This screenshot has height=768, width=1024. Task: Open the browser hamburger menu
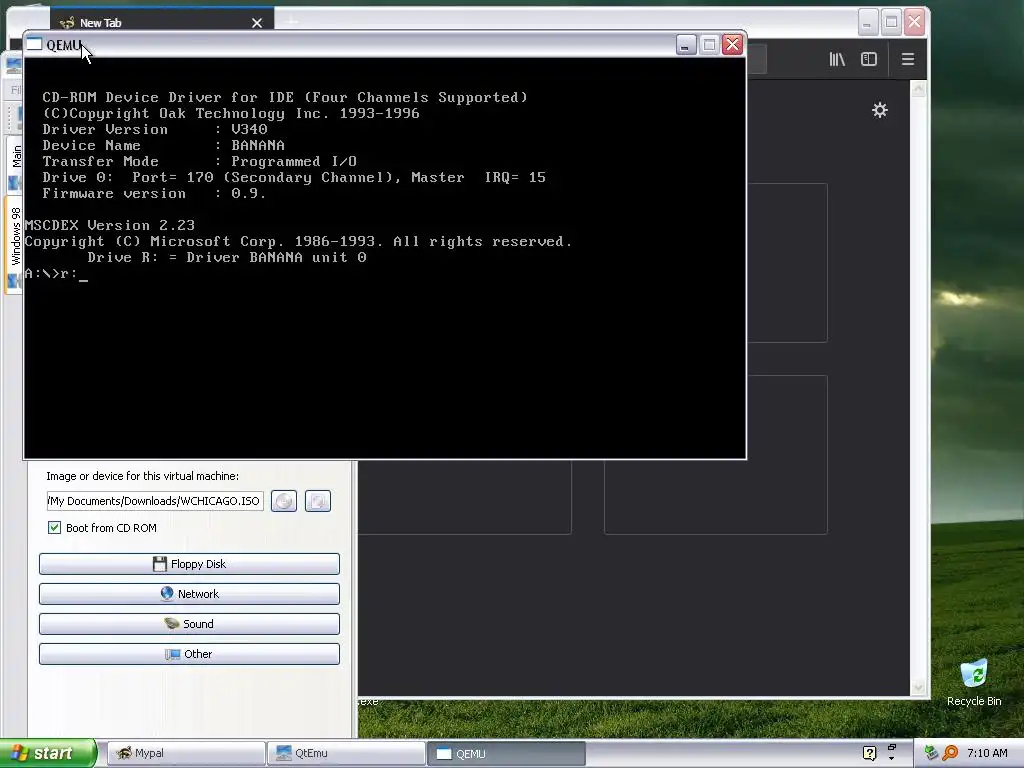pos(908,59)
